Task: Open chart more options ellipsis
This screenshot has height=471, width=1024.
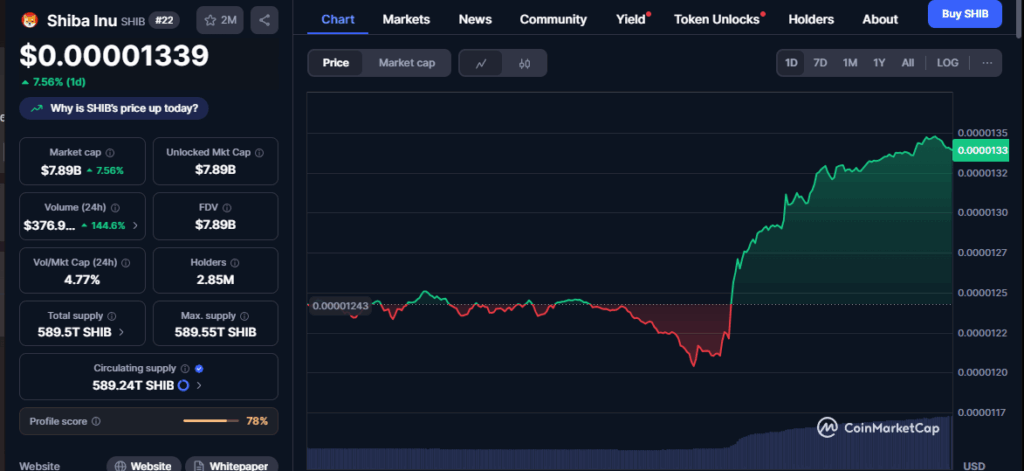Action: 987,63
